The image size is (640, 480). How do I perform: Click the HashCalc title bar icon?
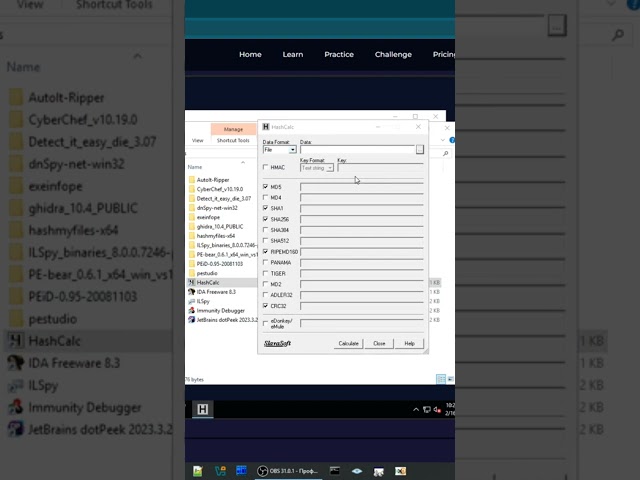[266, 127]
